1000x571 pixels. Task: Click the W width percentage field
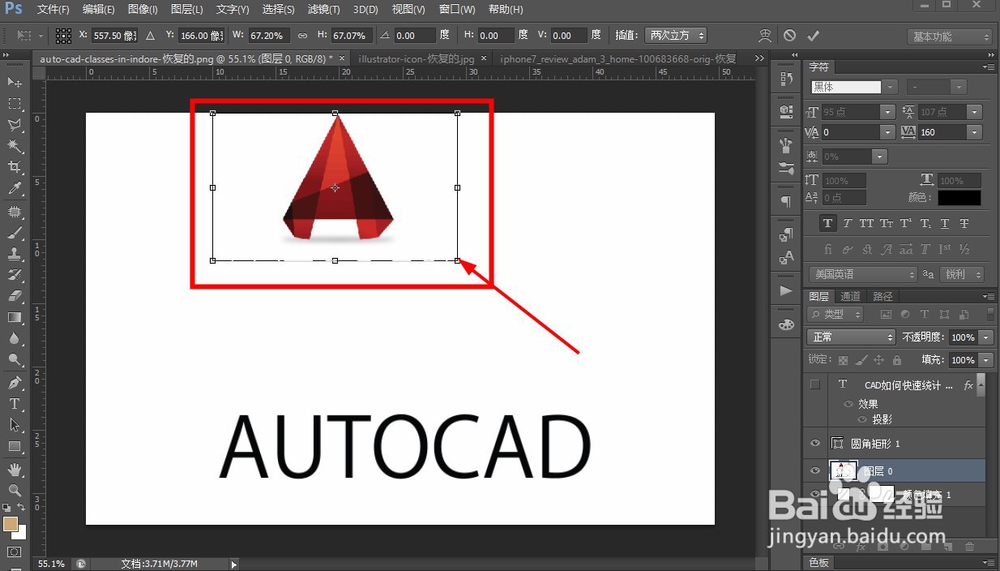(x=268, y=36)
